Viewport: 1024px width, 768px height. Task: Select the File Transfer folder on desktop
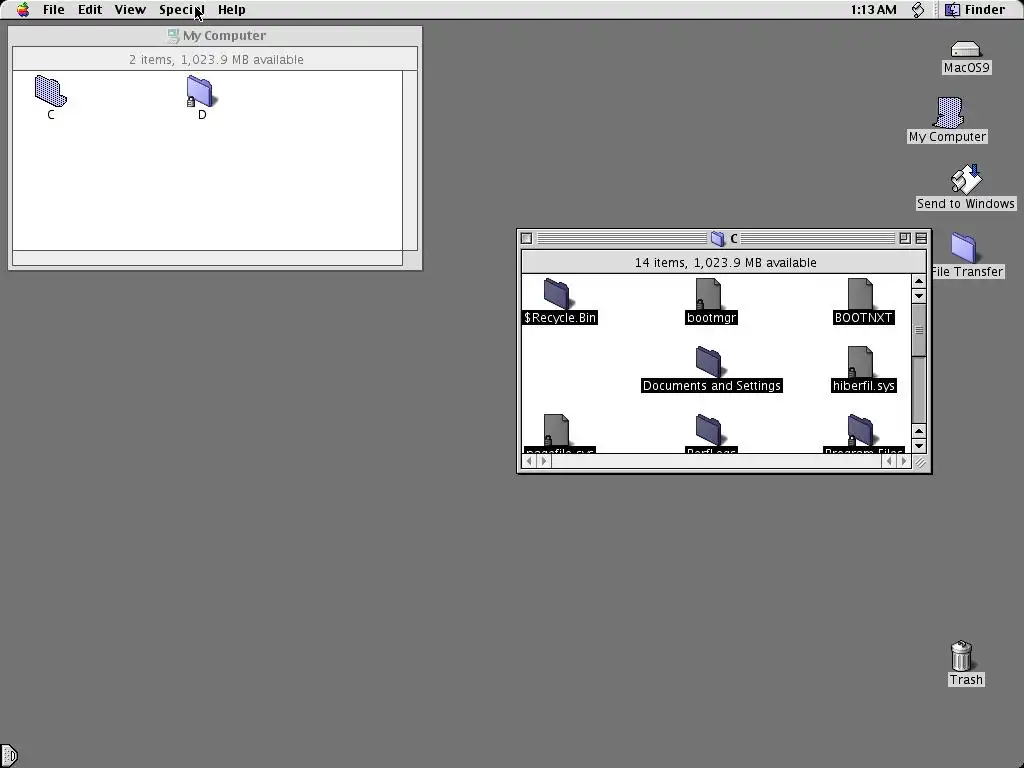point(964,248)
